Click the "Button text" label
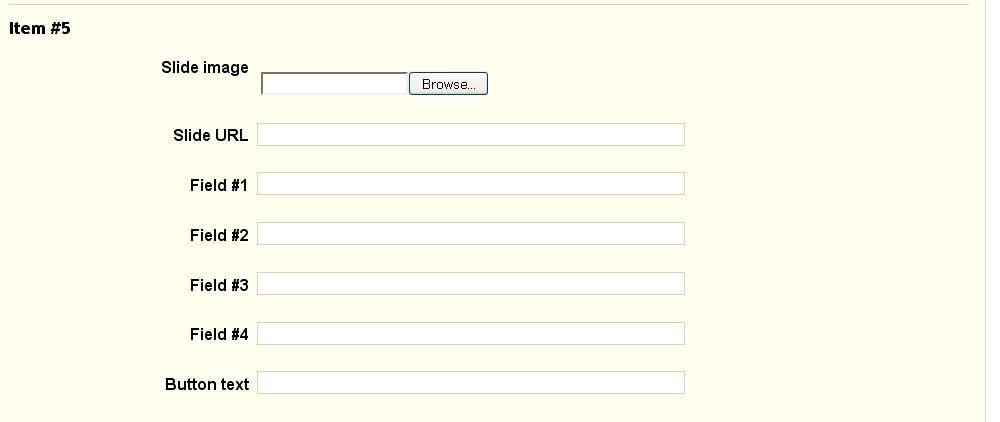Image resolution: width=1000 pixels, height=422 pixels. tap(207, 384)
